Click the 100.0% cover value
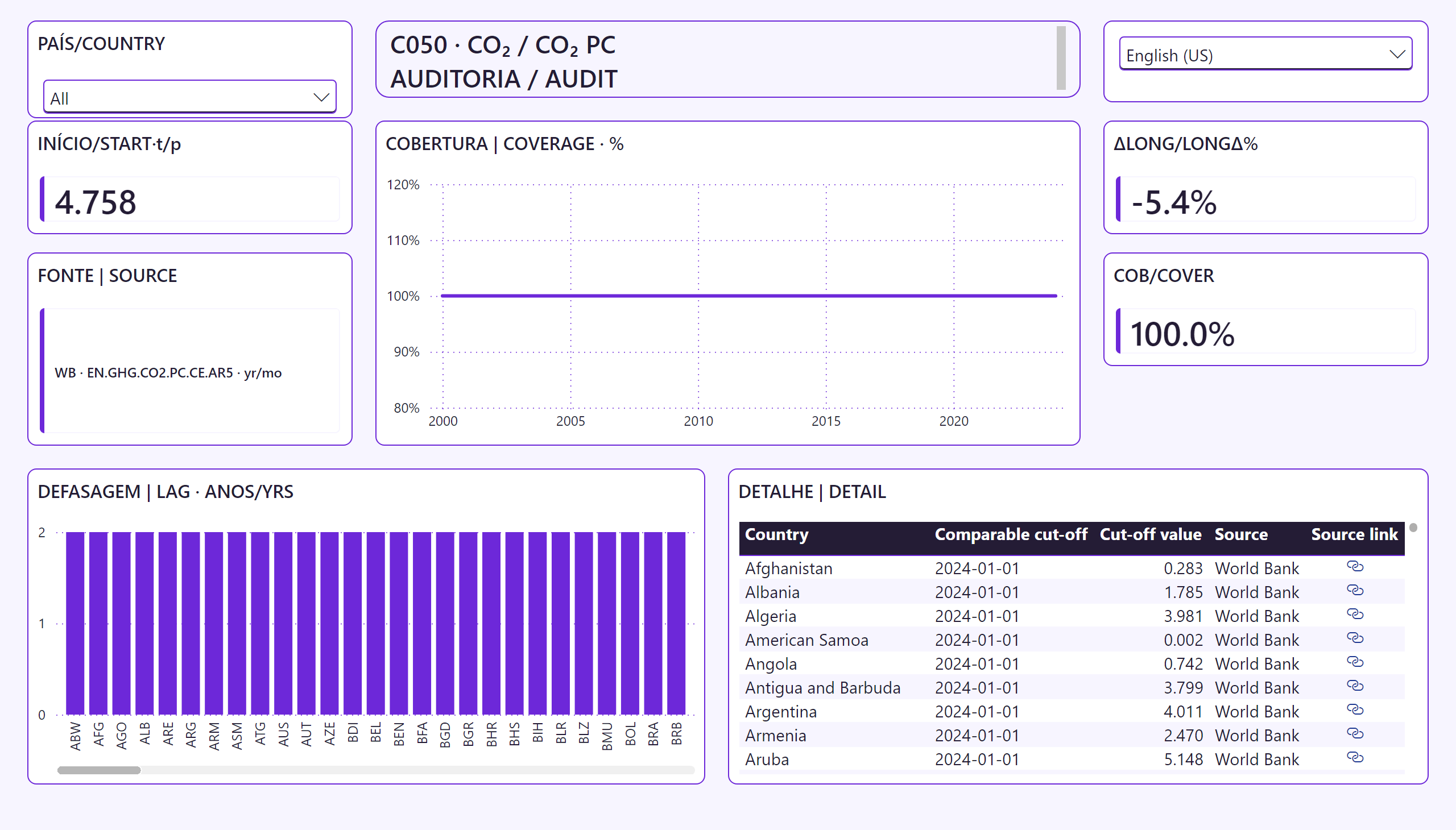This screenshot has width=1456, height=830. tap(1182, 334)
